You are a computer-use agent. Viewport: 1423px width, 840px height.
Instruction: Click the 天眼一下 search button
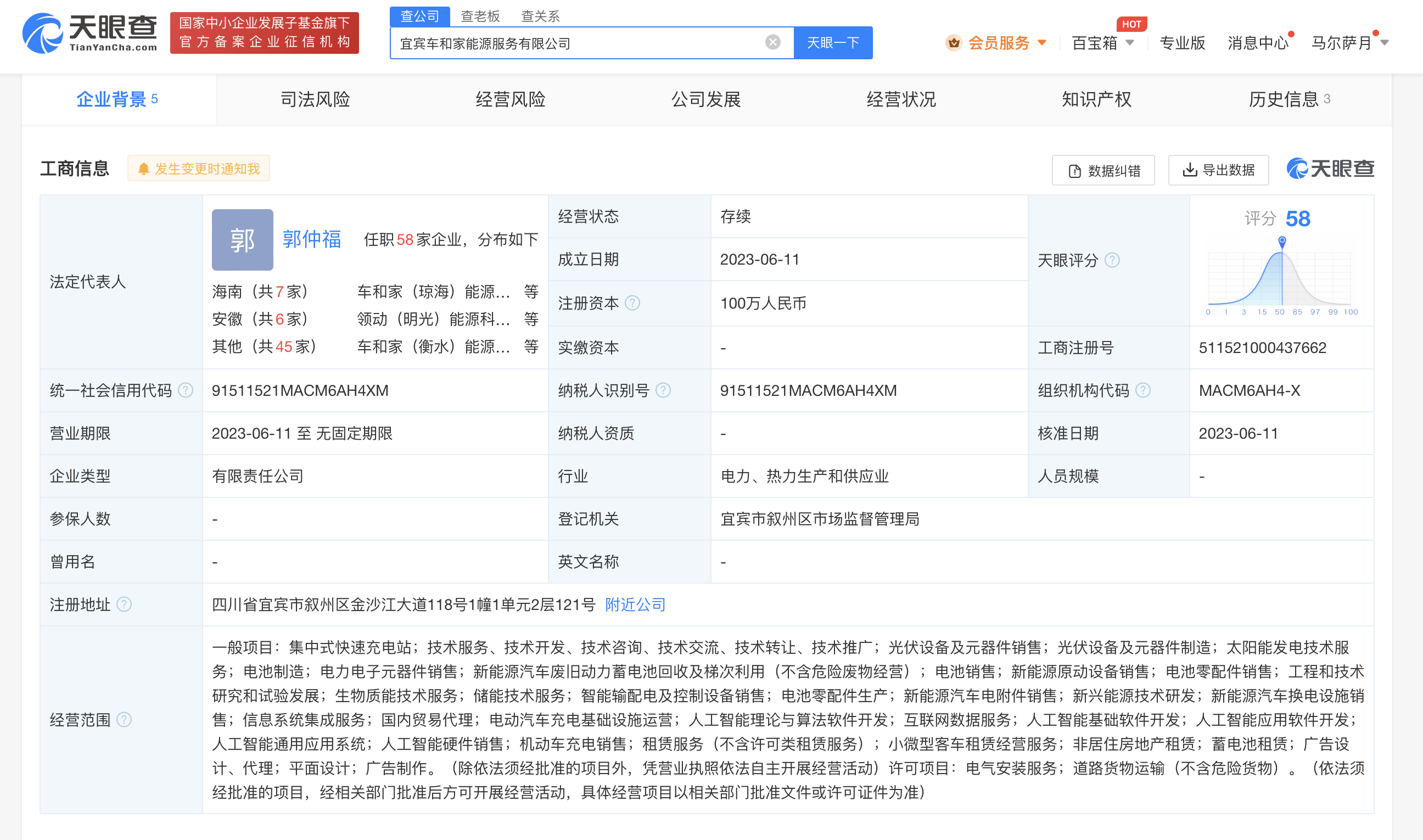click(833, 42)
